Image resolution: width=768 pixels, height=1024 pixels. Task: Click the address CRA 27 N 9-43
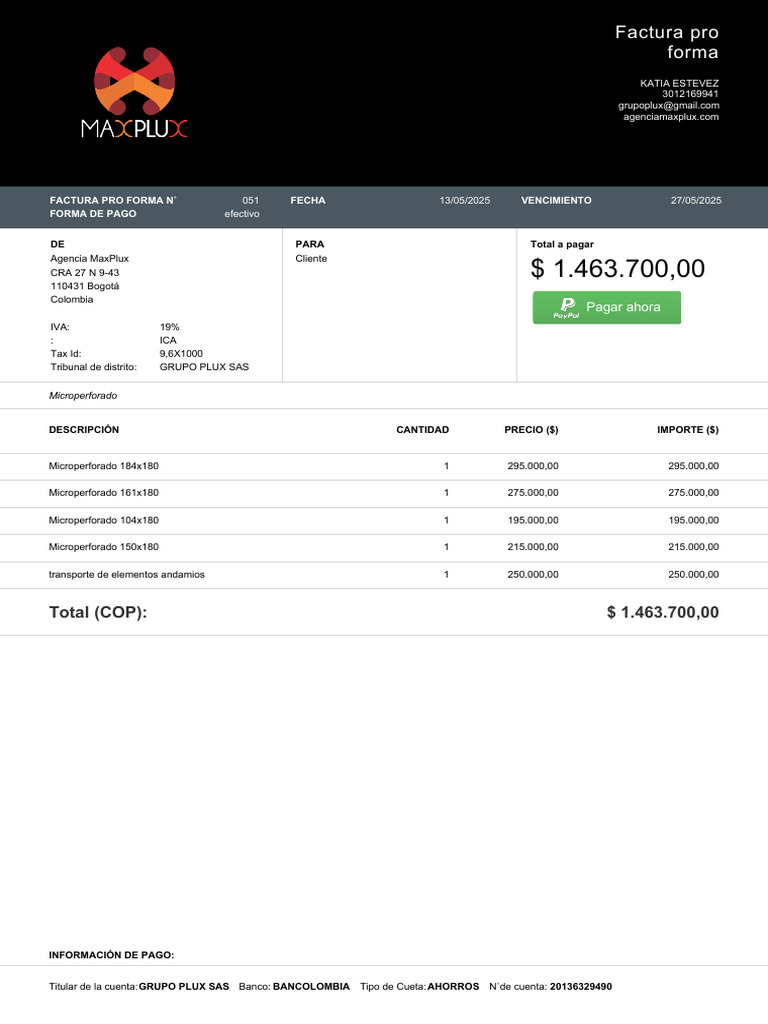tap(85, 272)
